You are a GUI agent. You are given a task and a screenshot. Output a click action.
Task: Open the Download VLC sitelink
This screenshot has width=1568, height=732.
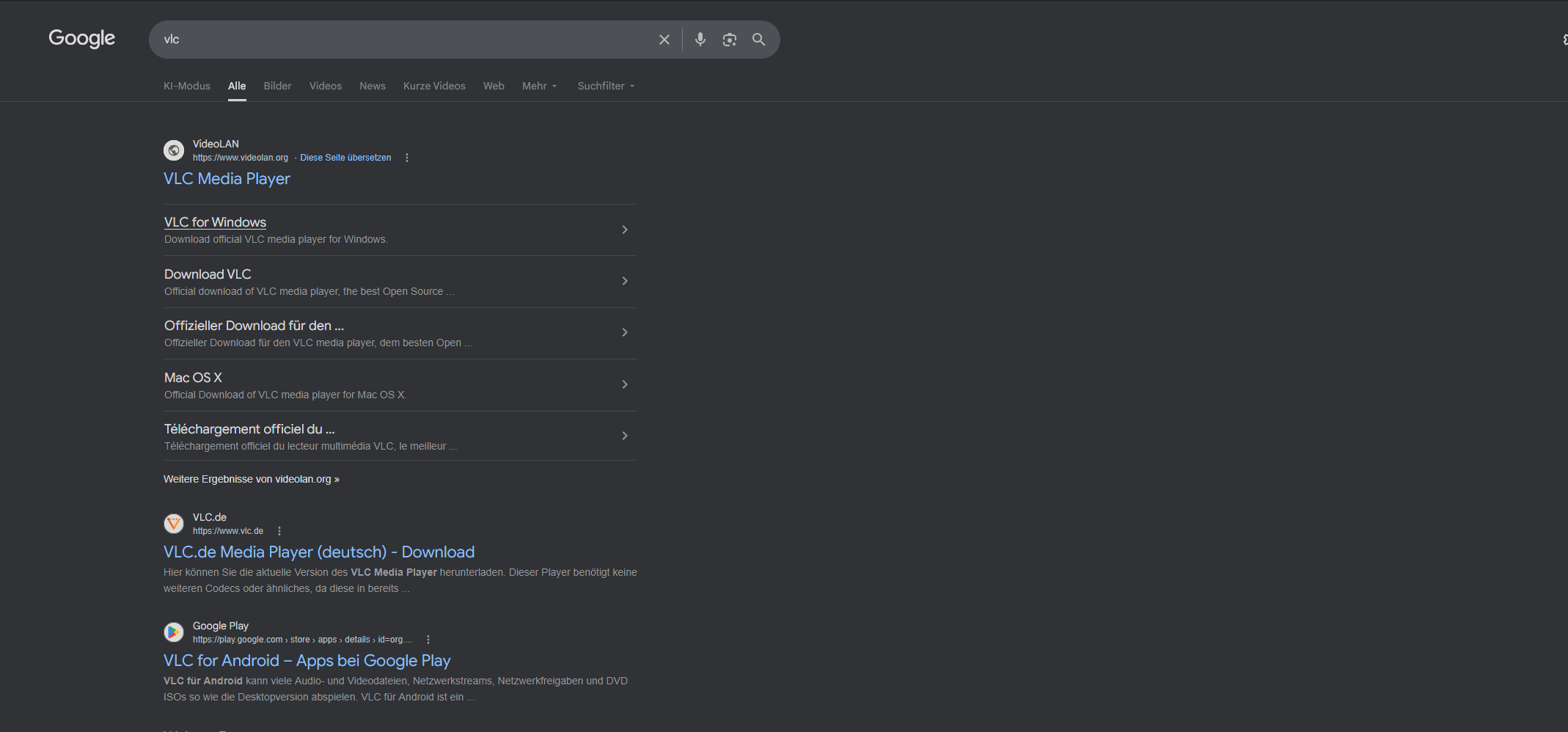tap(208, 274)
